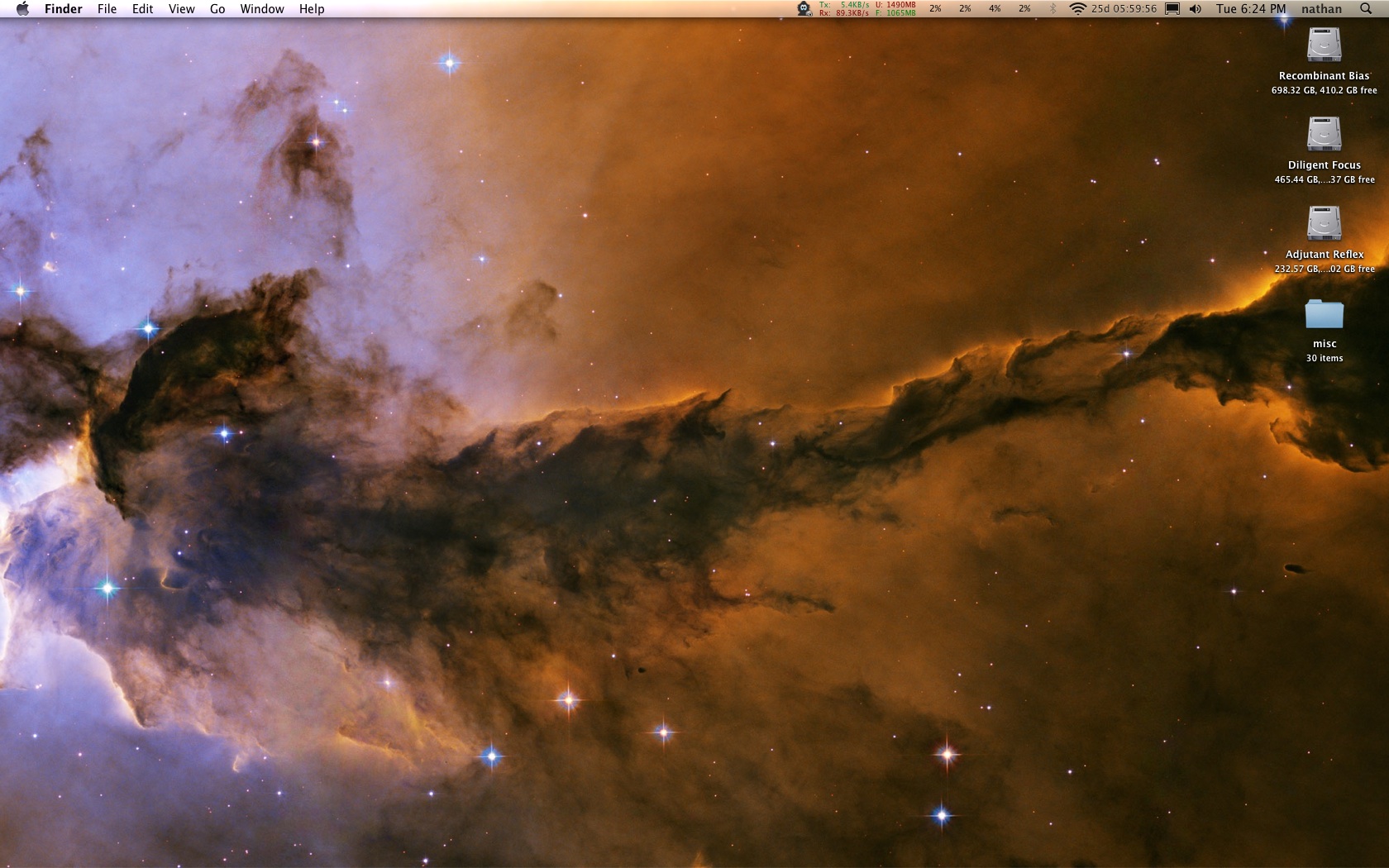Open the Window menu

tap(262, 9)
